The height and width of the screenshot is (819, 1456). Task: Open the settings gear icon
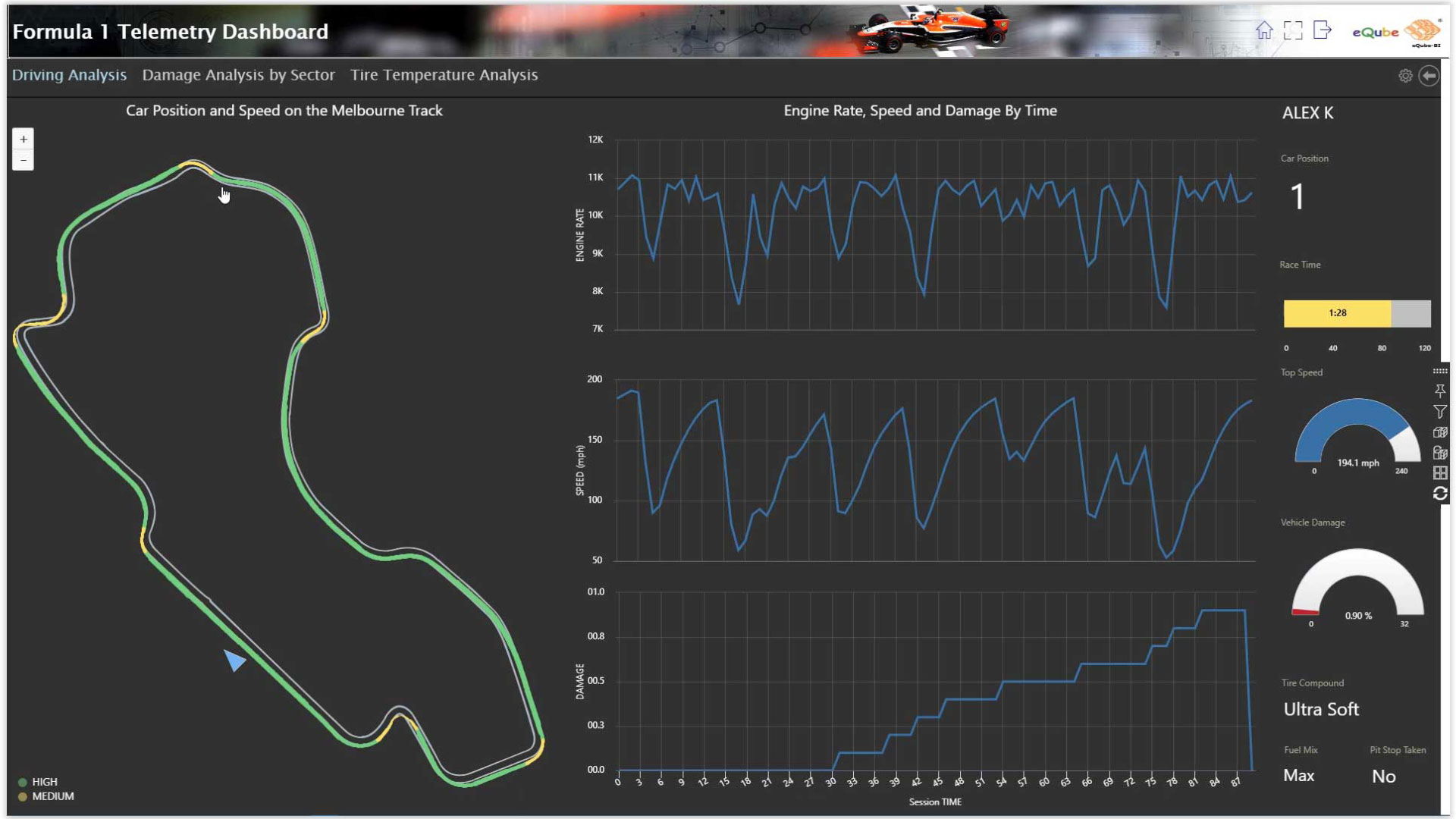pos(1405,76)
